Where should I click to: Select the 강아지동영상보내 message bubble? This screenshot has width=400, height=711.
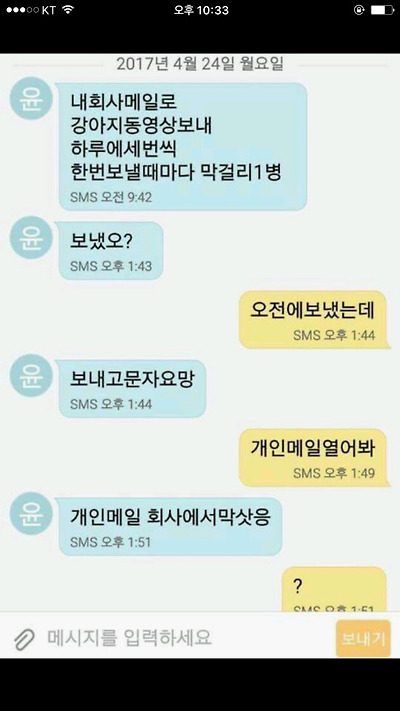coord(183,146)
